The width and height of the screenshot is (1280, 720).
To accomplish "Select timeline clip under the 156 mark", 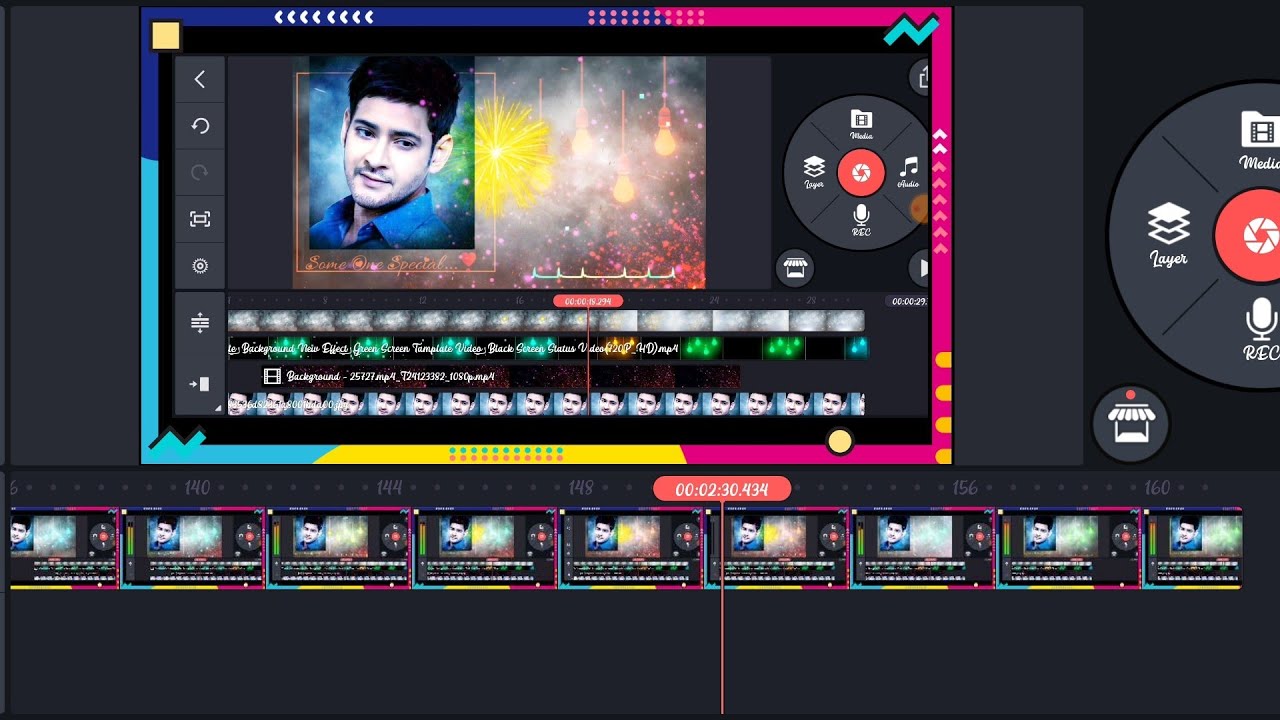I will pyautogui.click(x=923, y=548).
